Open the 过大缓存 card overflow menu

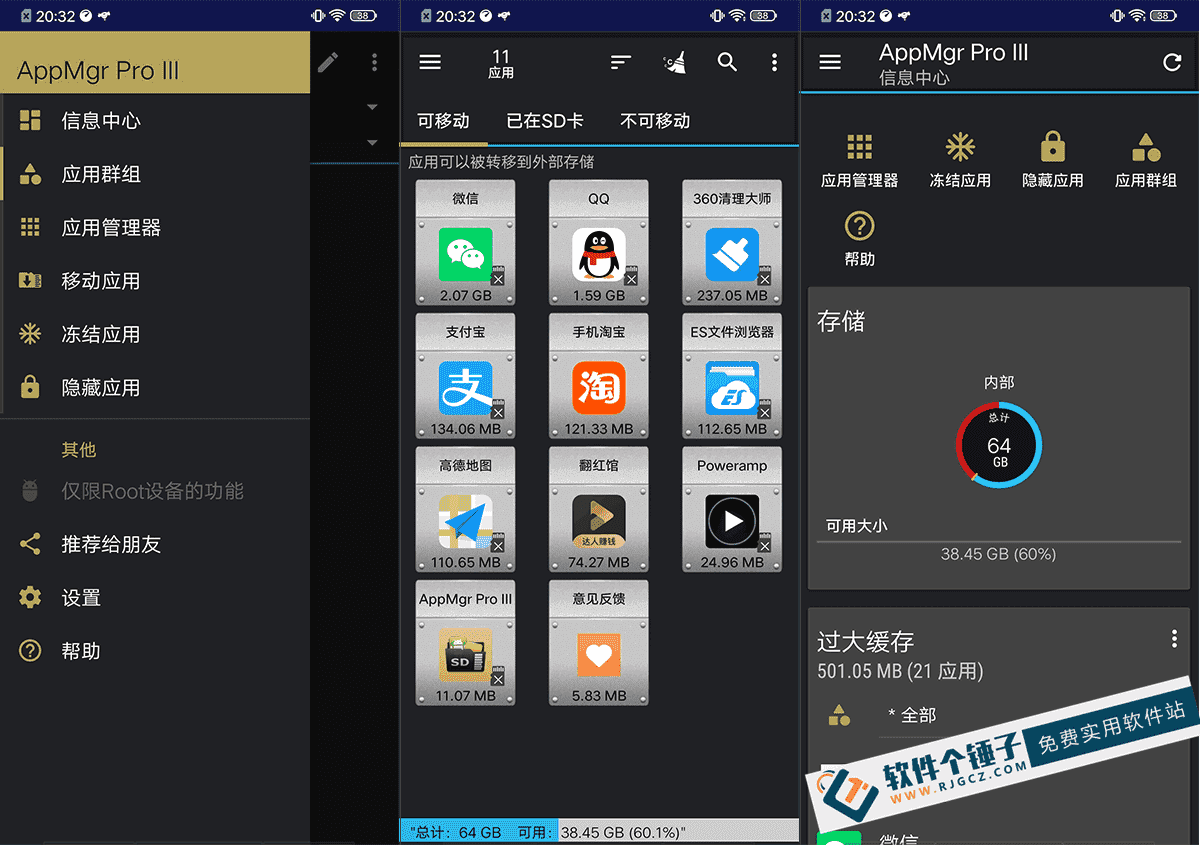(x=1174, y=639)
